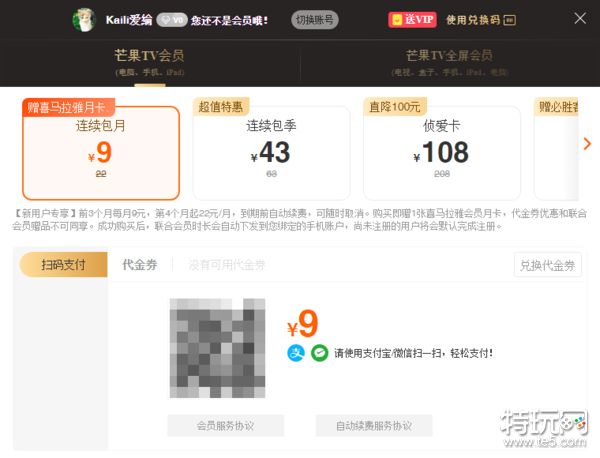Open the 会员服务协议 link
The image size is (600, 458).
pos(225,425)
